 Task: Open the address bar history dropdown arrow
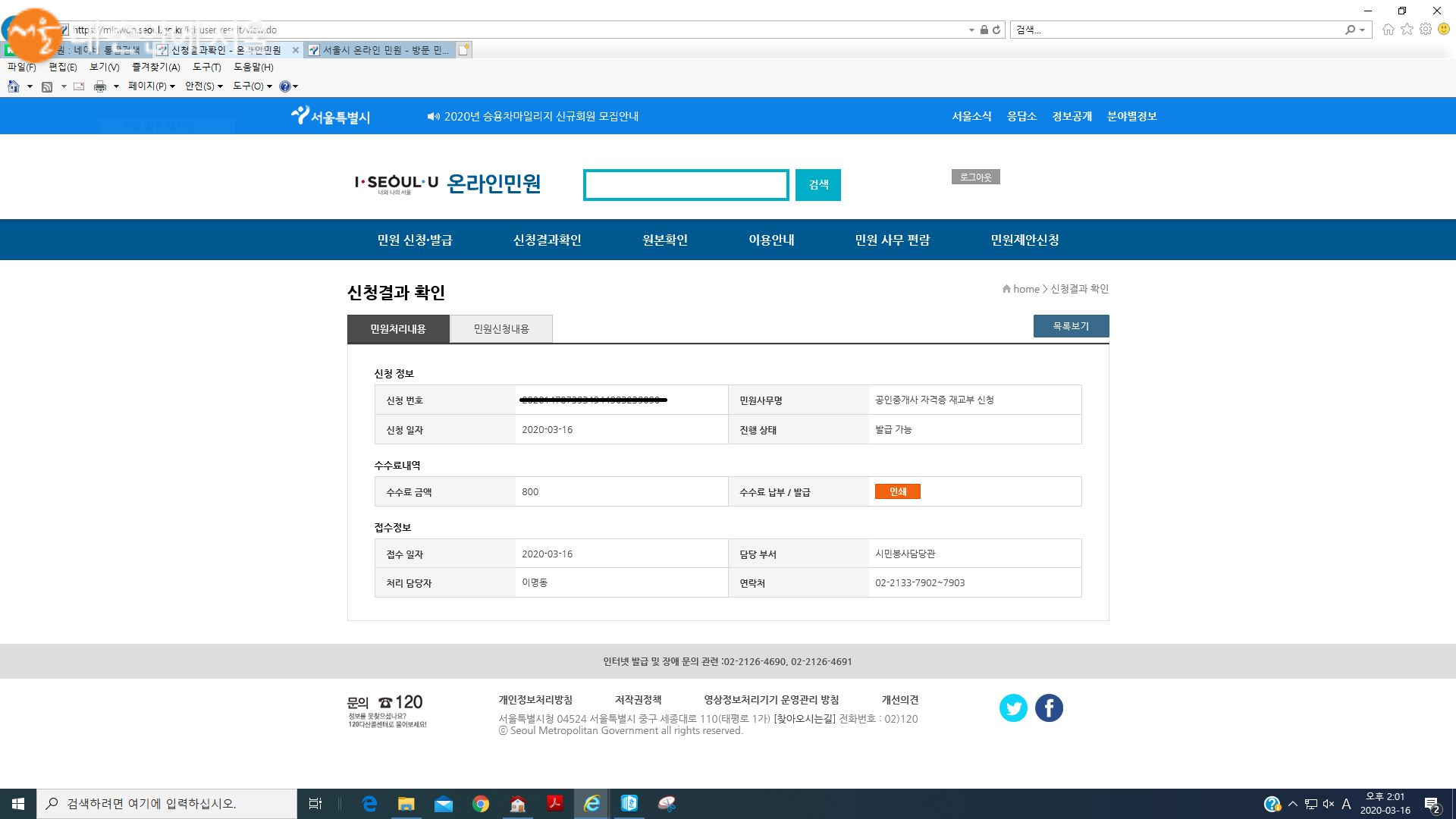pos(971,30)
